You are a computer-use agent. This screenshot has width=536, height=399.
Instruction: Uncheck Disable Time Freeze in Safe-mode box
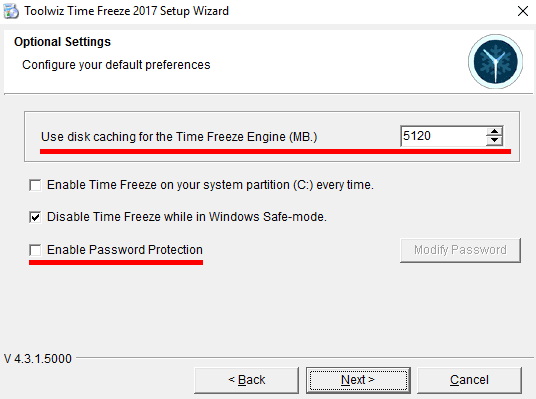coord(35,217)
